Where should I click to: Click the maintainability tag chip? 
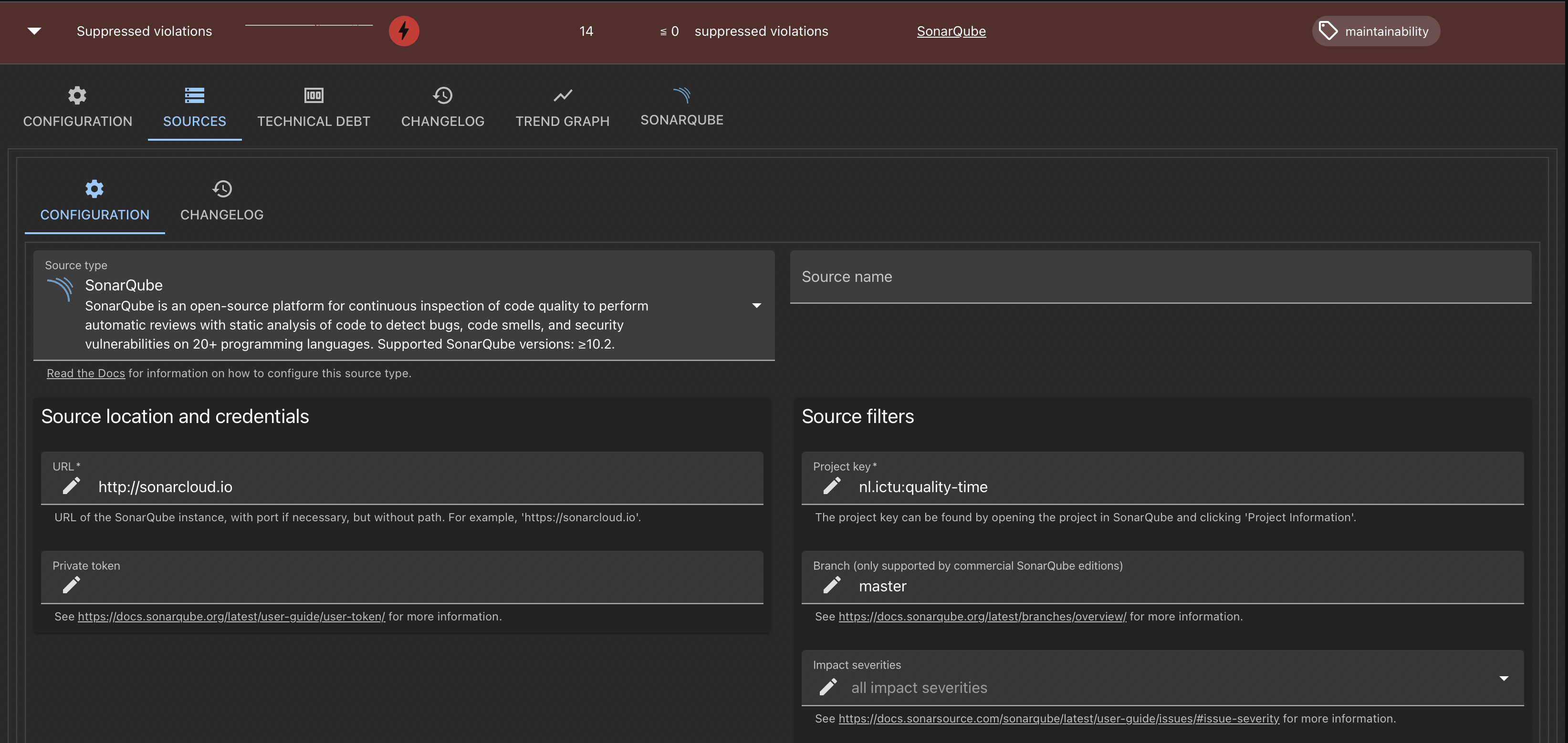pos(1376,31)
